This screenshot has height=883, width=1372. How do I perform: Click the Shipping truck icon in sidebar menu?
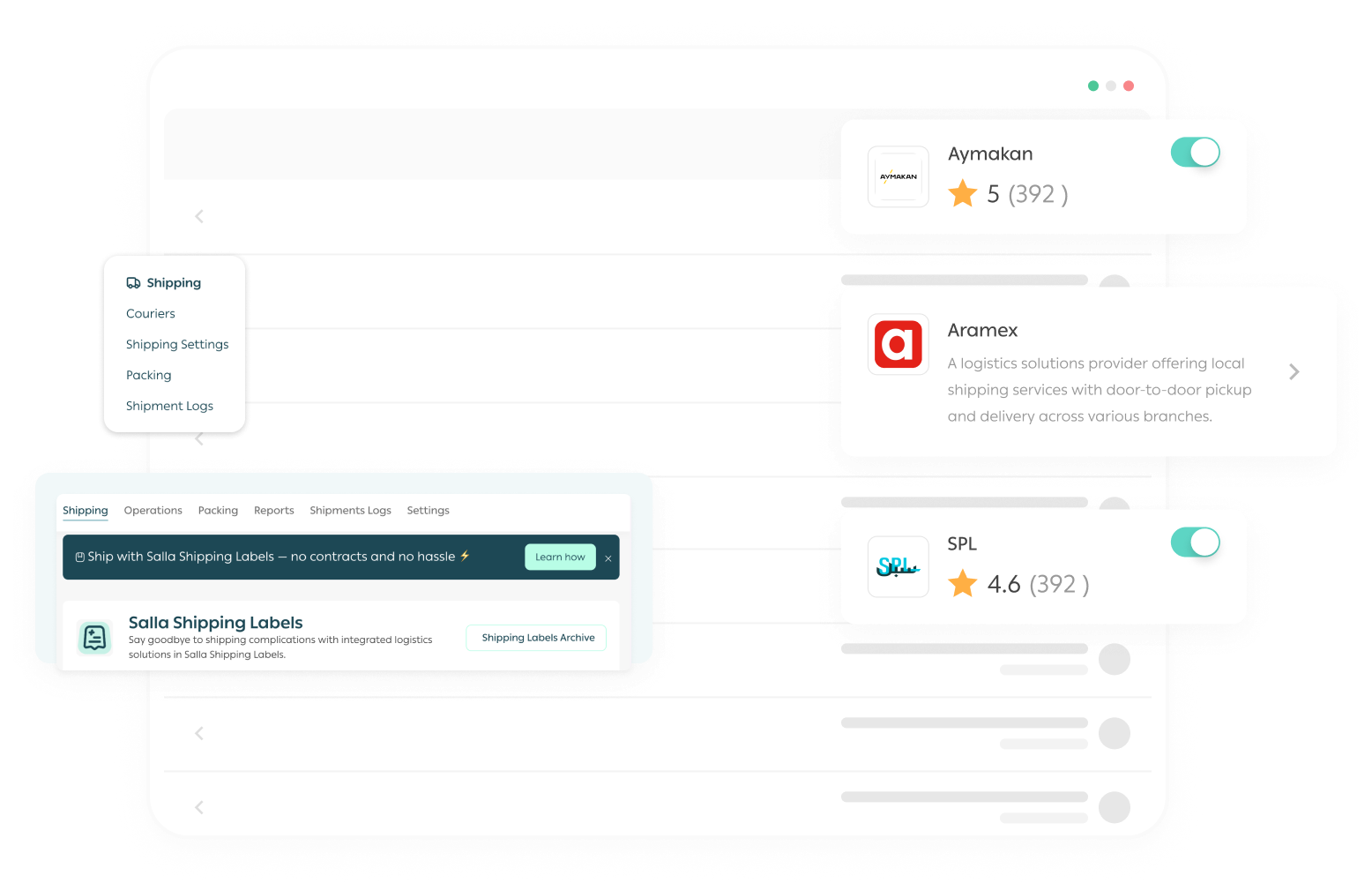133,283
